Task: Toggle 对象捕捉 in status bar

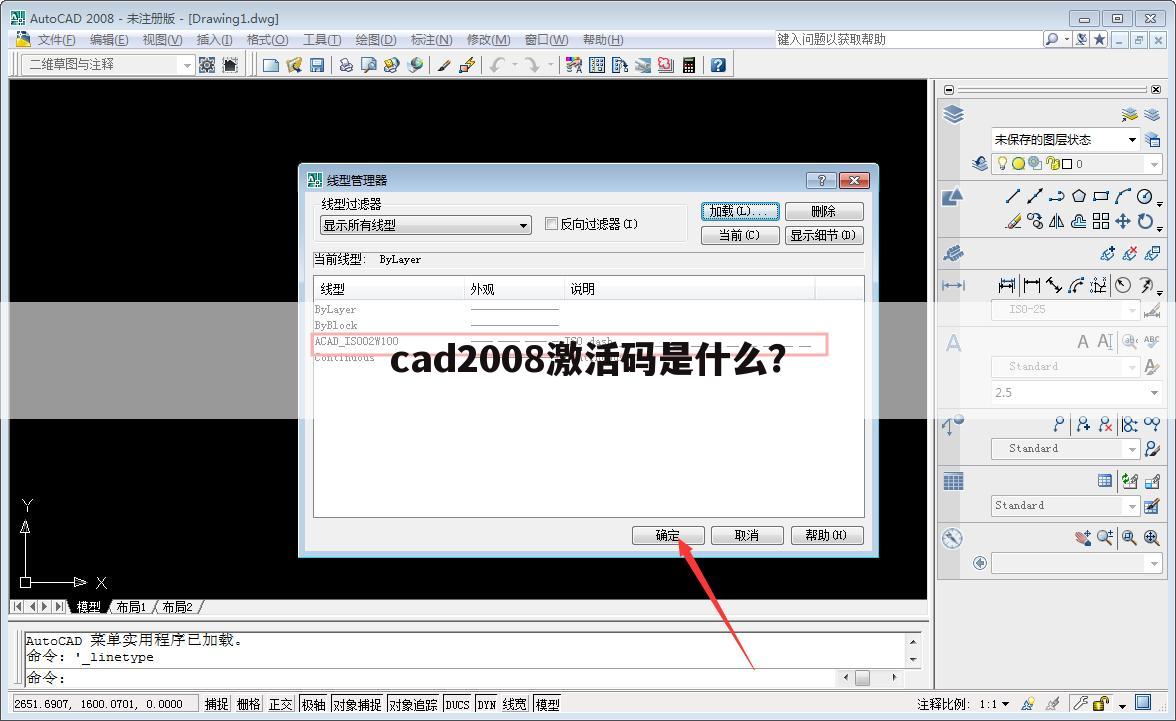Action: point(357,704)
